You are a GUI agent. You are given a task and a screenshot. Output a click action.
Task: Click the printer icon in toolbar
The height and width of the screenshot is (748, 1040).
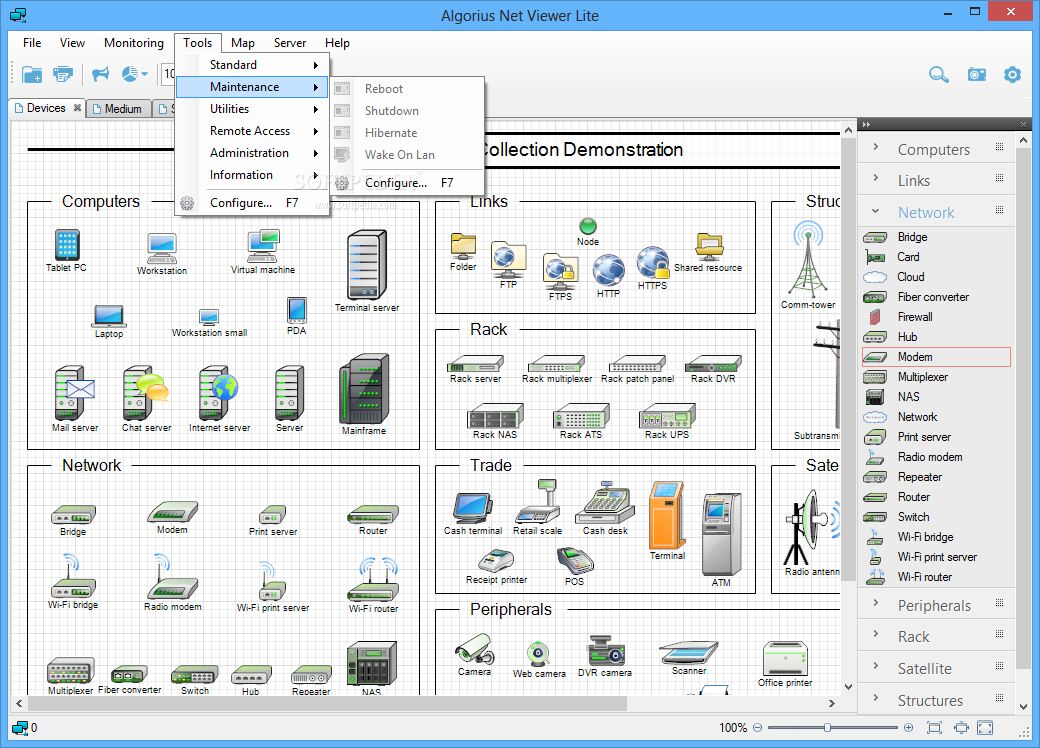point(63,74)
